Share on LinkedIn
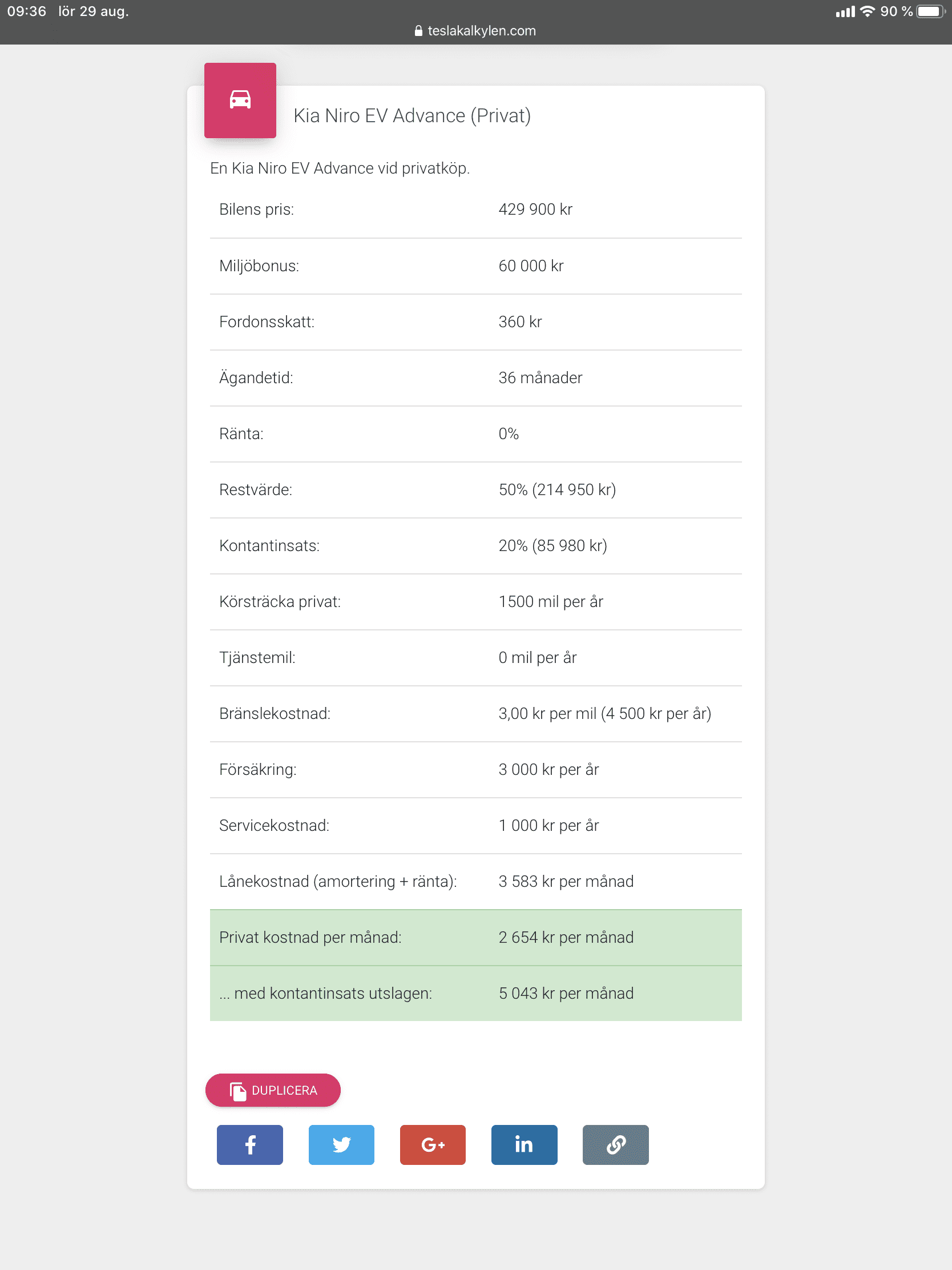952x1270 pixels. [x=524, y=1144]
